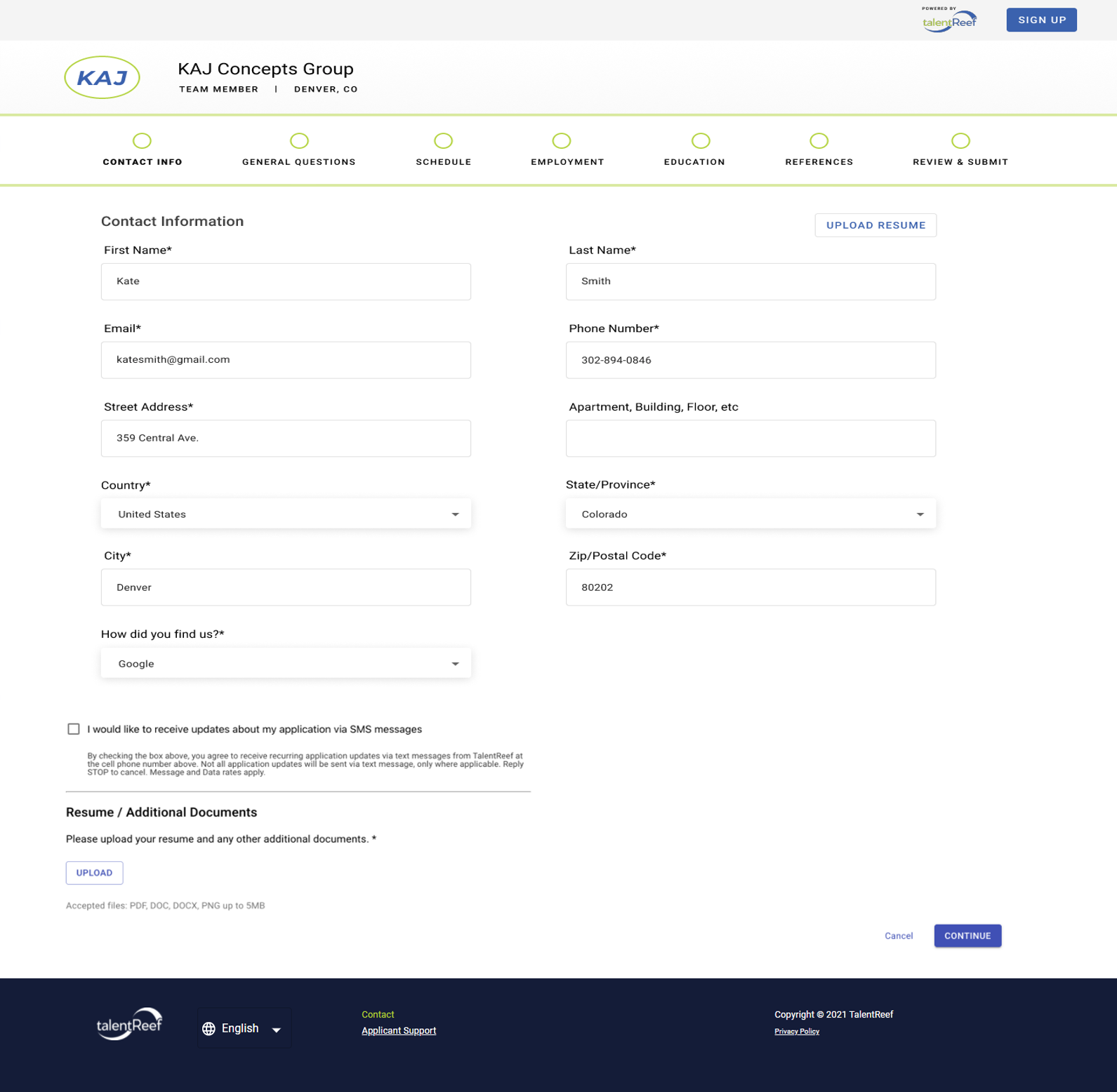Select the Schedule step circle
Image resolution: width=1117 pixels, height=1092 pixels.
[x=443, y=141]
